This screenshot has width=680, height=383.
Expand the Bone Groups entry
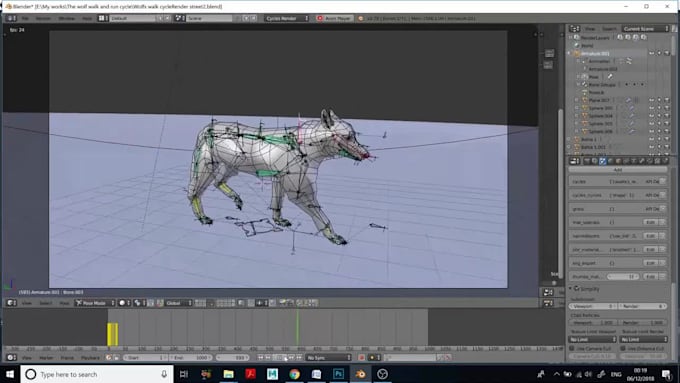(578, 85)
